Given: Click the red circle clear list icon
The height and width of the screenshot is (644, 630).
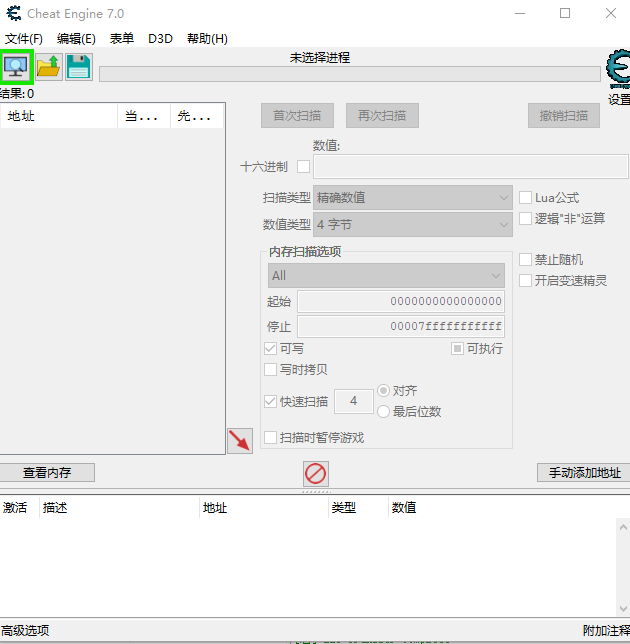Looking at the screenshot, I should pyautogui.click(x=316, y=473).
